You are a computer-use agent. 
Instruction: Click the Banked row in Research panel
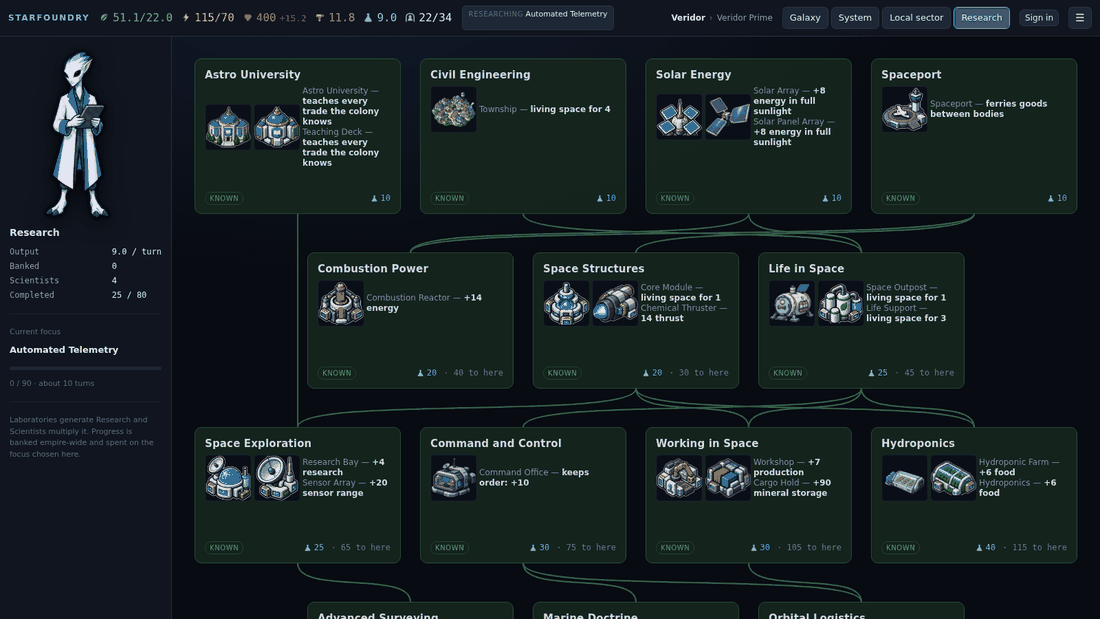click(x=86, y=266)
